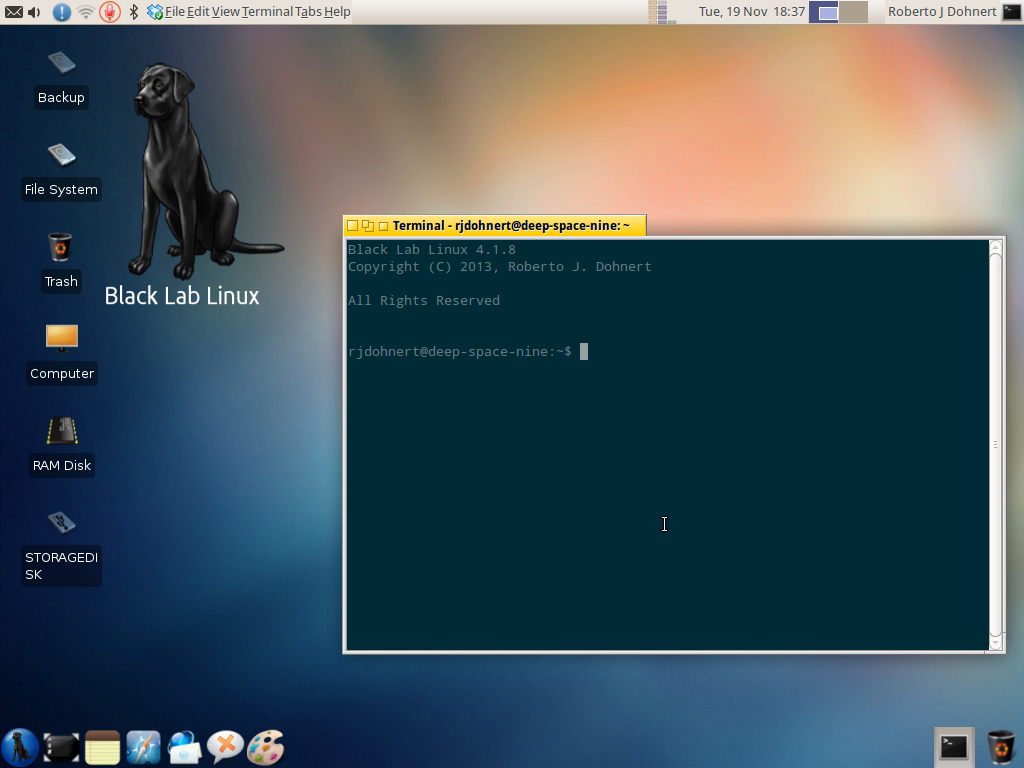Click the terminal window vertical scrollbar
Viewport: 1024px width, 768px height.
point(995,444)
